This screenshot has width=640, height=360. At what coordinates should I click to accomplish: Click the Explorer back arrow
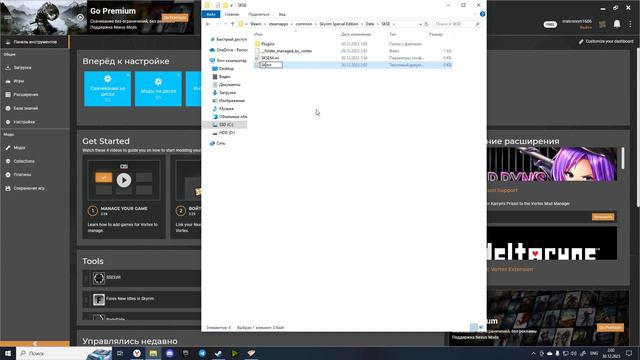pyautogui.click(x=208, y=24)
